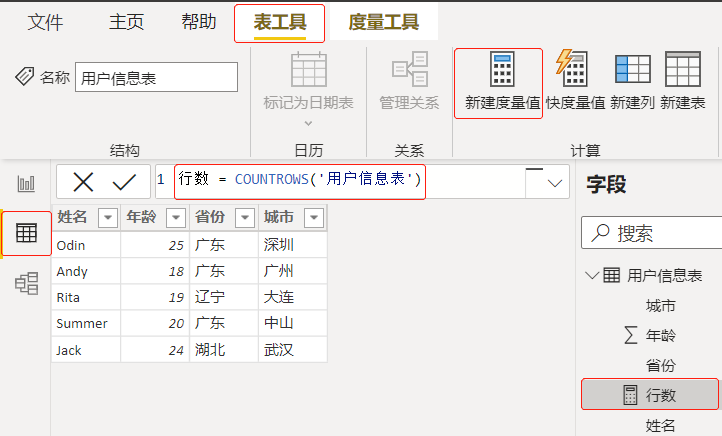
Task: Switch to the model view icon
Action: pyautogui.click(x=26, y=283)
